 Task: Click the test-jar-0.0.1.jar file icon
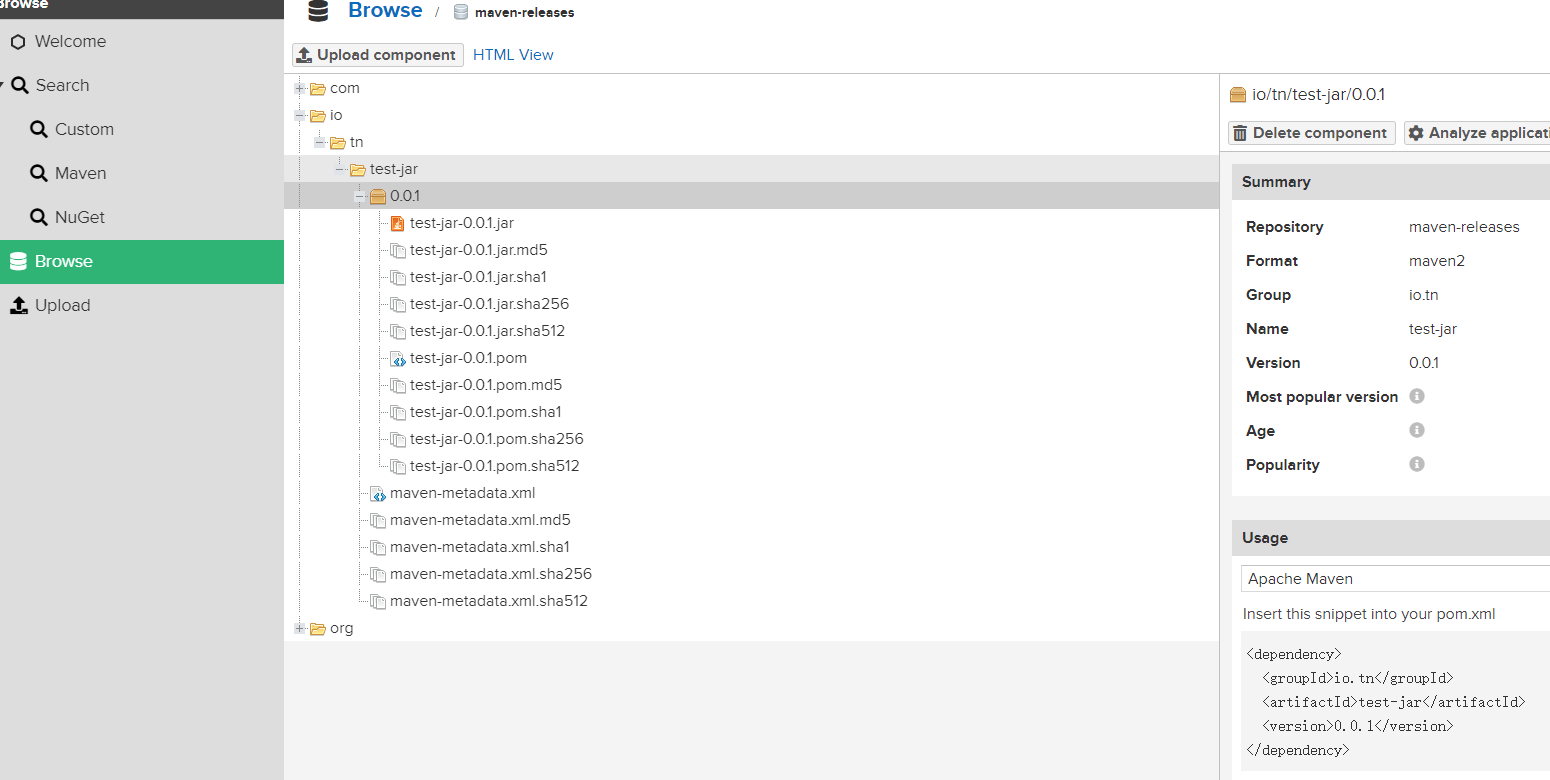[x=398, y=223]
